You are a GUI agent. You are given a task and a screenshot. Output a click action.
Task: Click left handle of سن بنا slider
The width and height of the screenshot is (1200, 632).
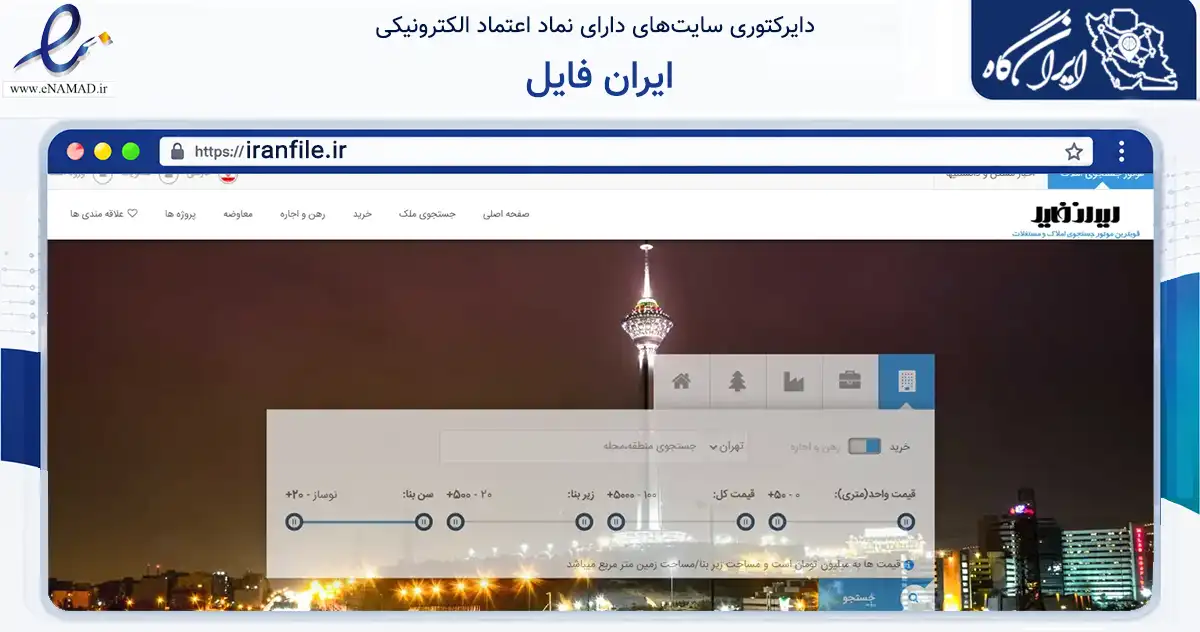pos(294,521)
